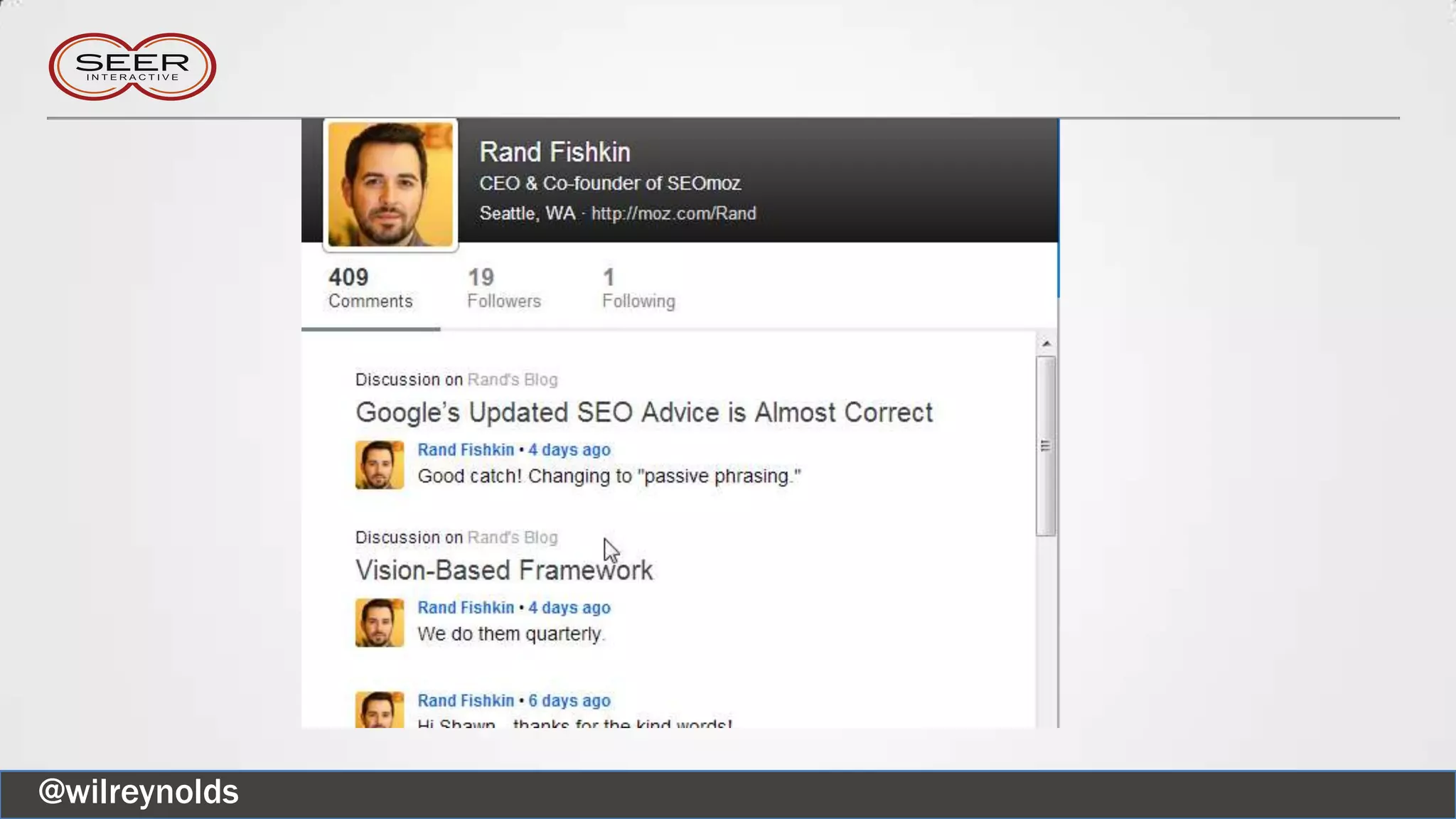Open the 409 Comments tab
This screenshot has height=819, width=1456.
370,289
